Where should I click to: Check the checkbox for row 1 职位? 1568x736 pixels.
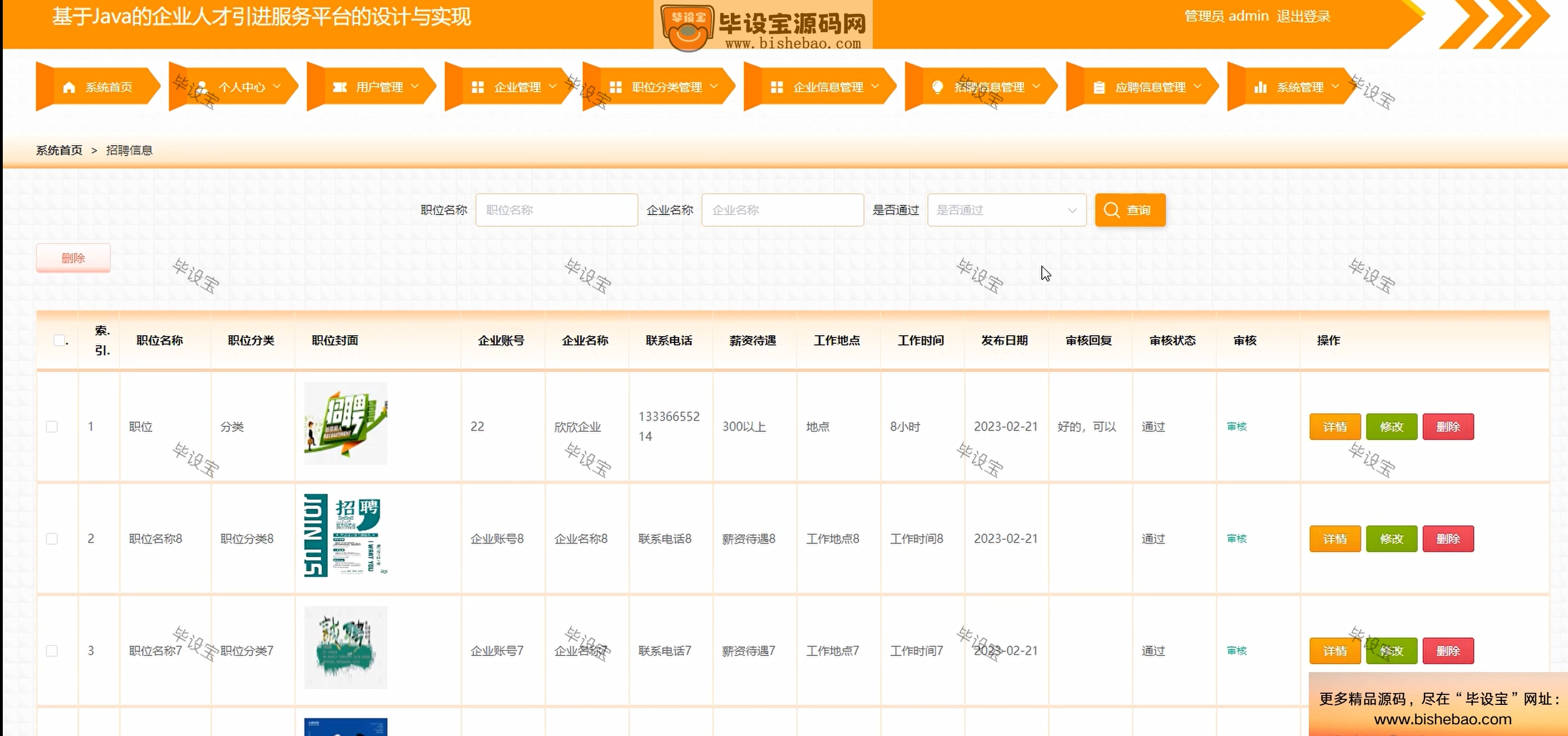(52, 427)
